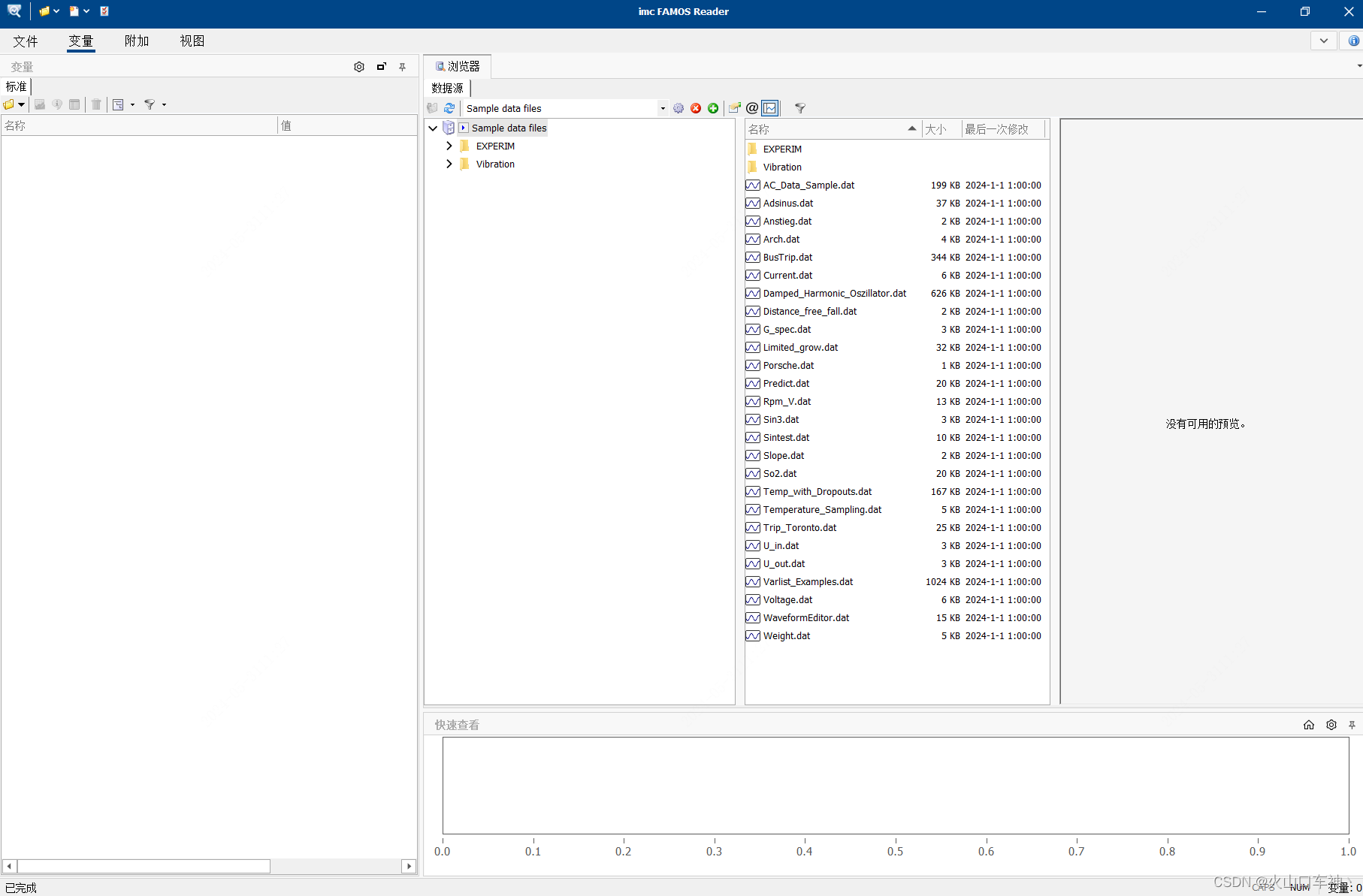Toggle pin on the variables panel
1363x896 pixels.
point(403,67)
